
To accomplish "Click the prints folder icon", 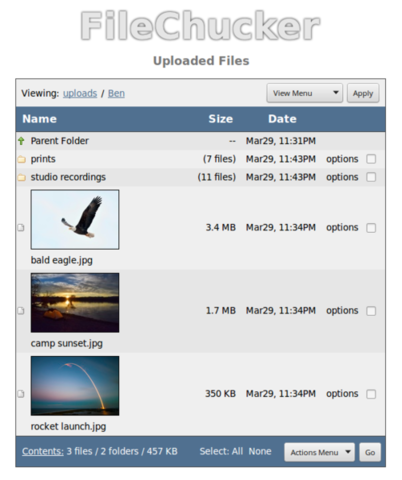I will 22,159.
